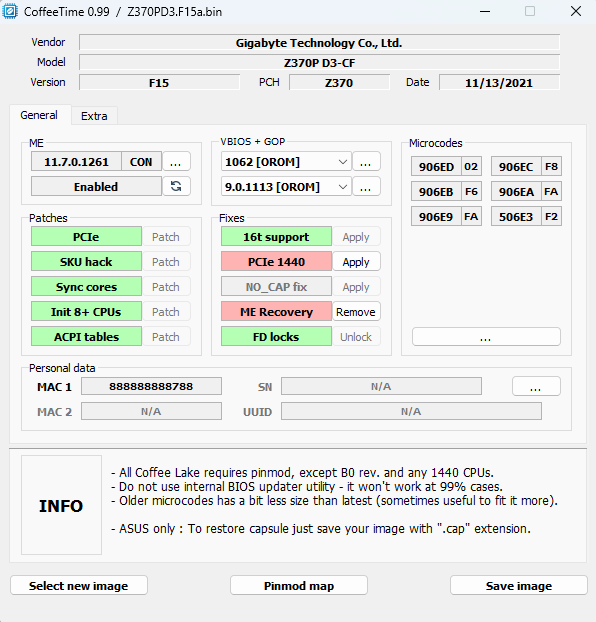The height and width of the screenshot is (622, 596).
Task: Click Patch button next to PCIe
Action: coord(166,237)
